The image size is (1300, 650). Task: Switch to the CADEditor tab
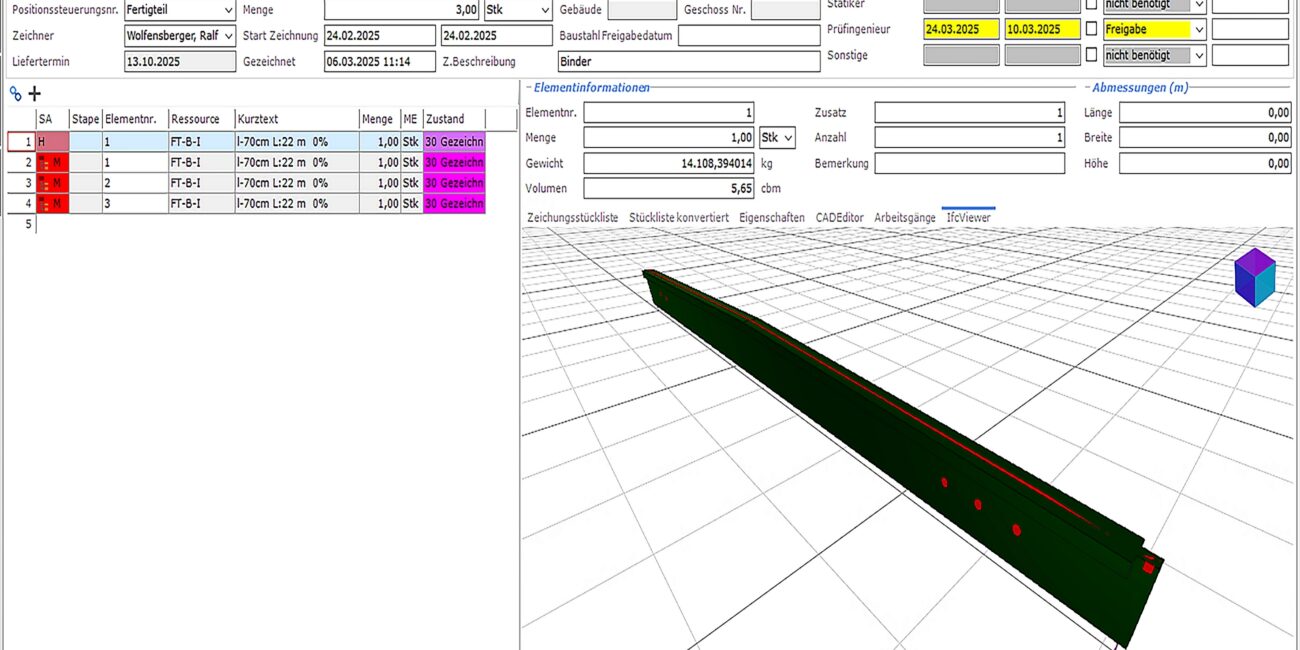click(838, 217)
